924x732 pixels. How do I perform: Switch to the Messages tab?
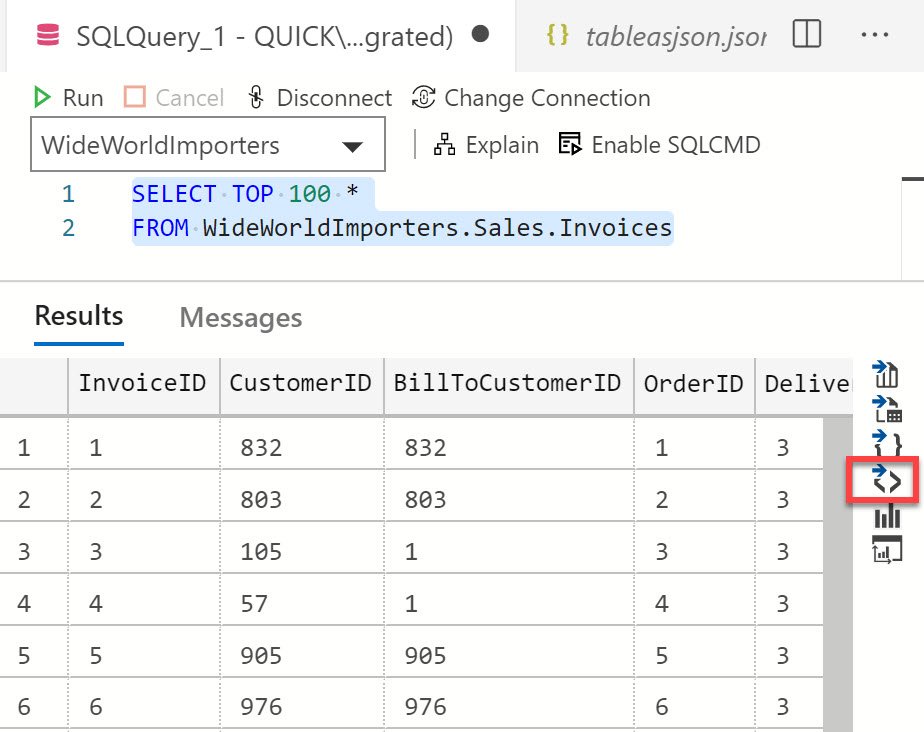click(x=240, y=318)
